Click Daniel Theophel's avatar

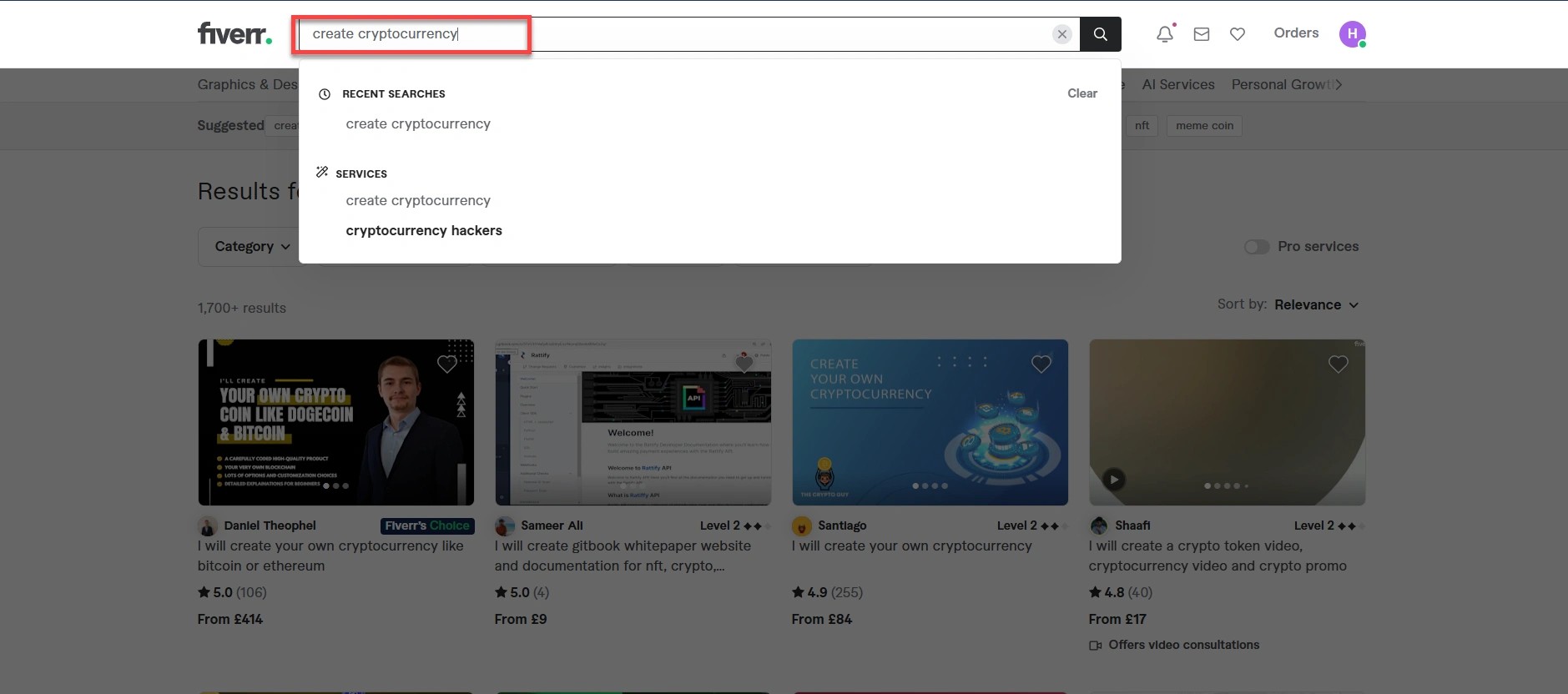point(208,526)
